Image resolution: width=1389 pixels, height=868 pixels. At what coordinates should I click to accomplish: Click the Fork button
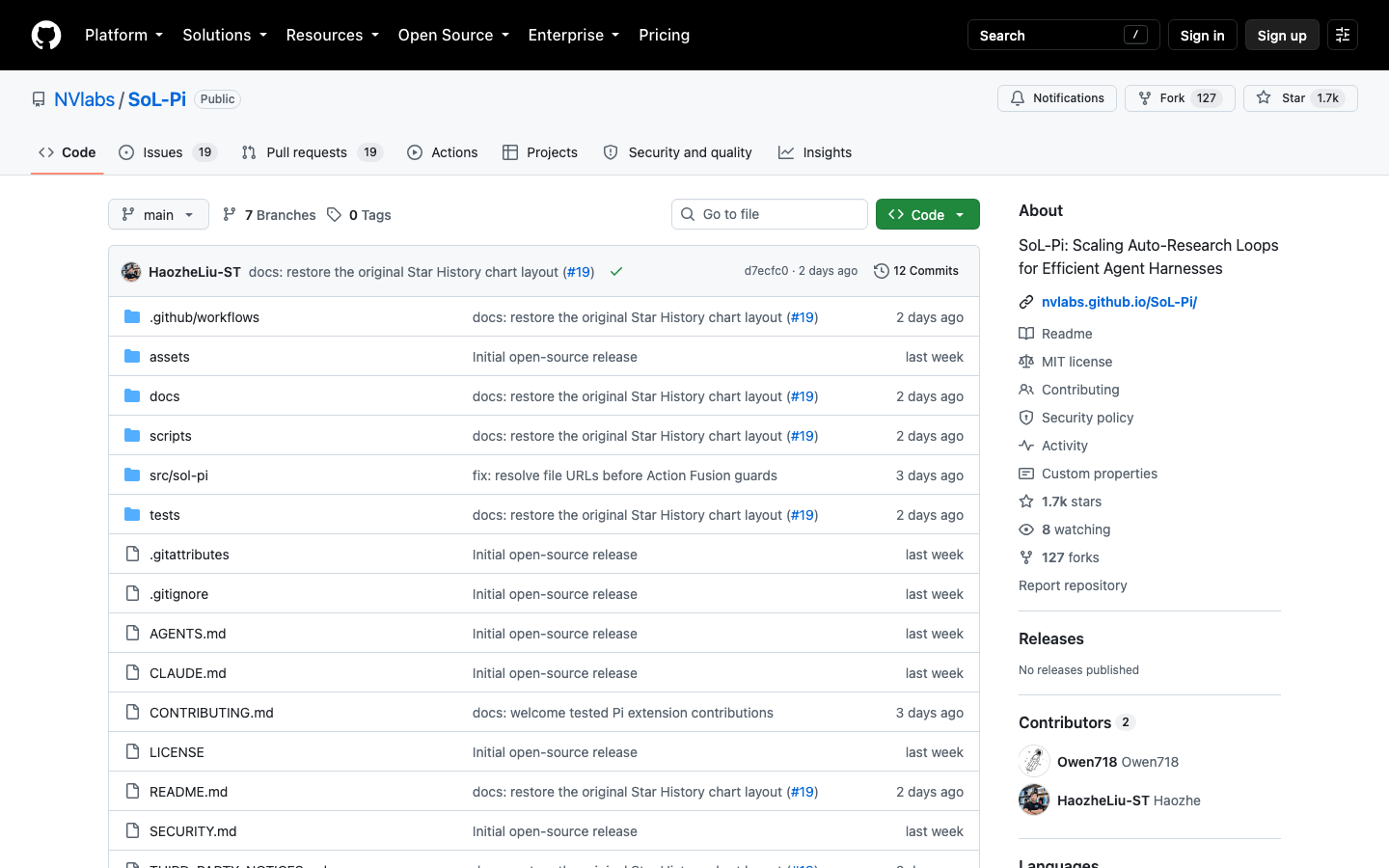[1180, 98]
